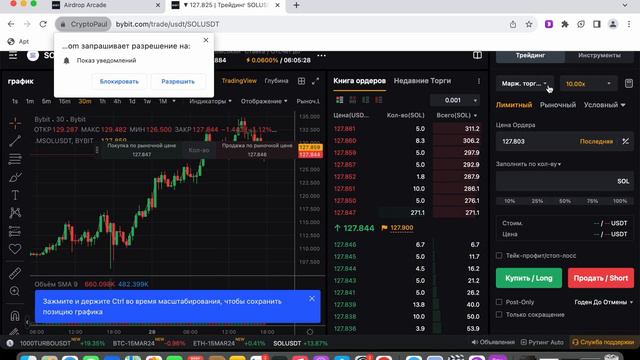Open the three-dot more menu in ticker bar

click(x=322, y=56)
